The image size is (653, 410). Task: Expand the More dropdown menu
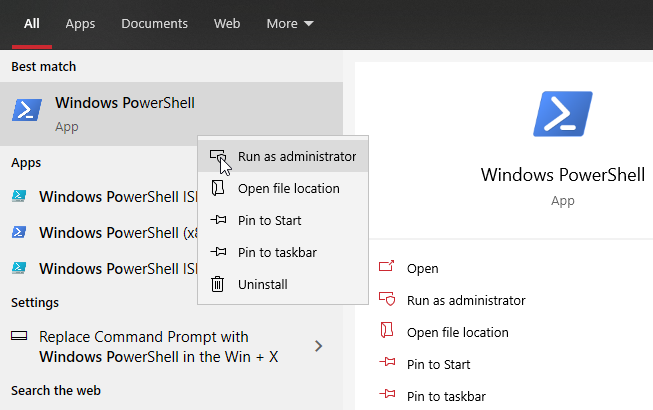click(290, 24)
